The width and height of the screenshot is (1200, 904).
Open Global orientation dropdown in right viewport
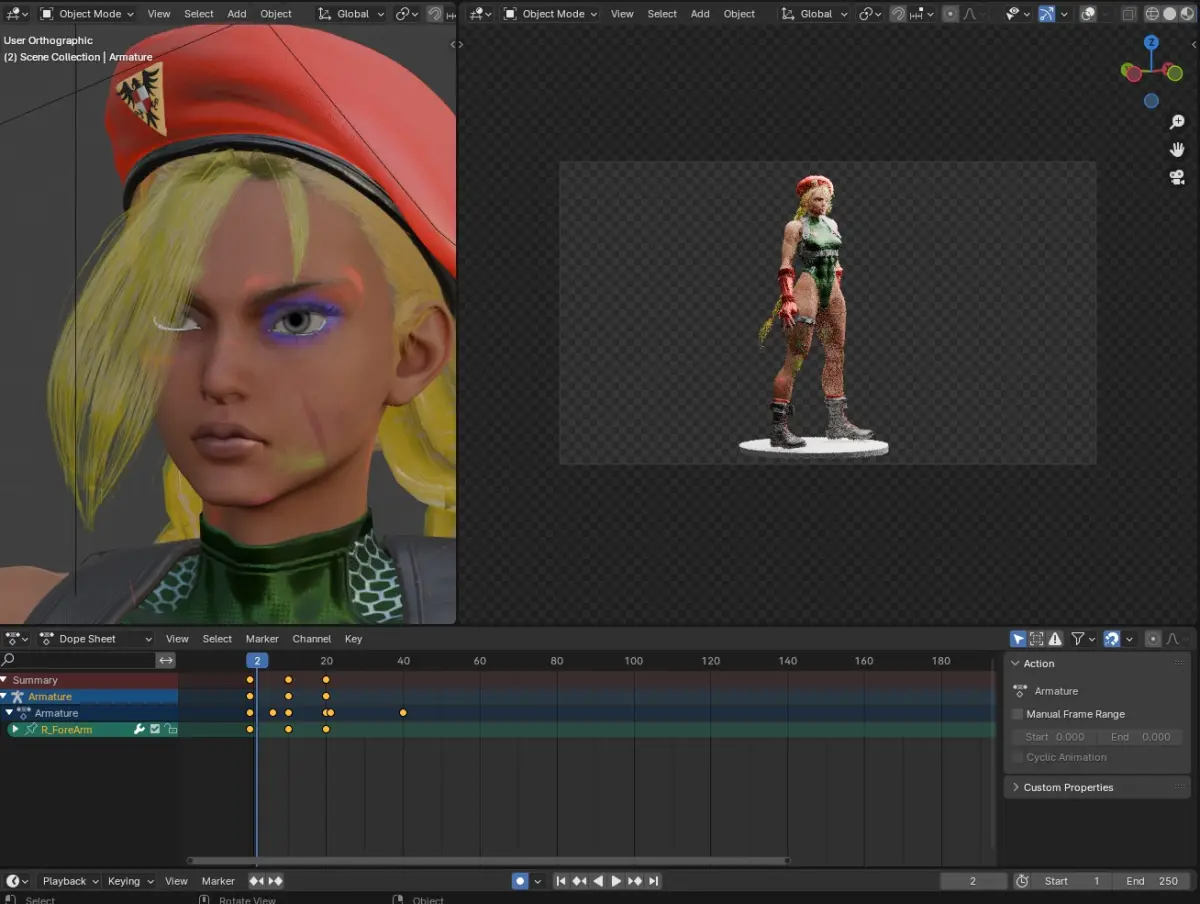click(814, 14)
